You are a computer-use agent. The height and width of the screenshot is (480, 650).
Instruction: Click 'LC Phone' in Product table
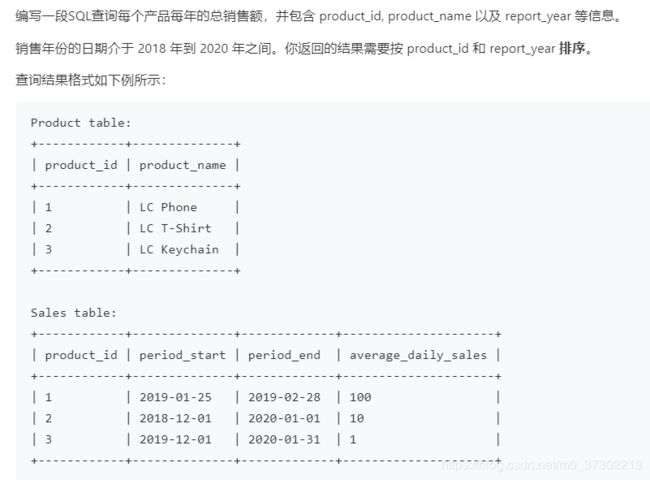coord(168,207)
